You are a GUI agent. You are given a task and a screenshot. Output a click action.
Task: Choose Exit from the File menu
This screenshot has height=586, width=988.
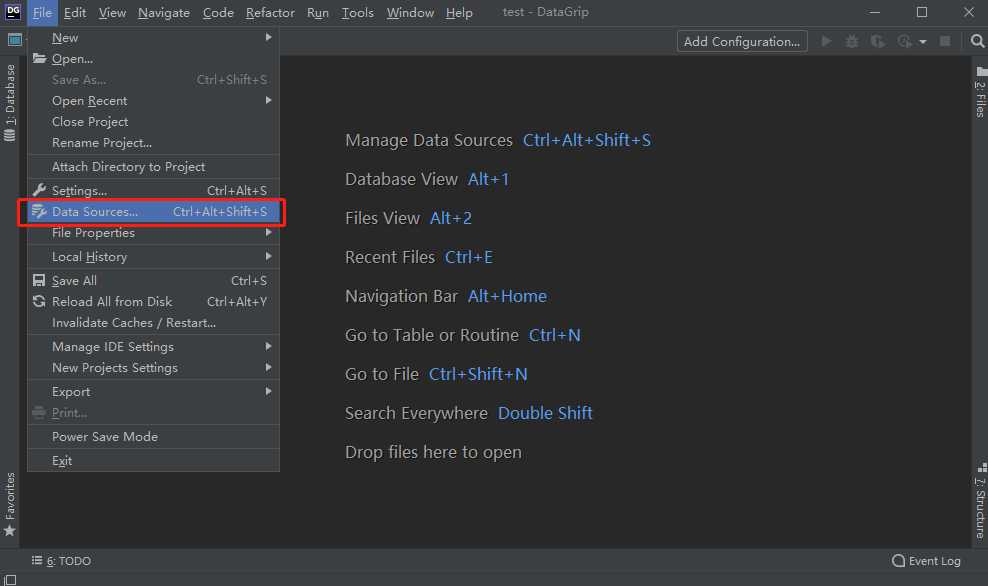tap(153, 461)
